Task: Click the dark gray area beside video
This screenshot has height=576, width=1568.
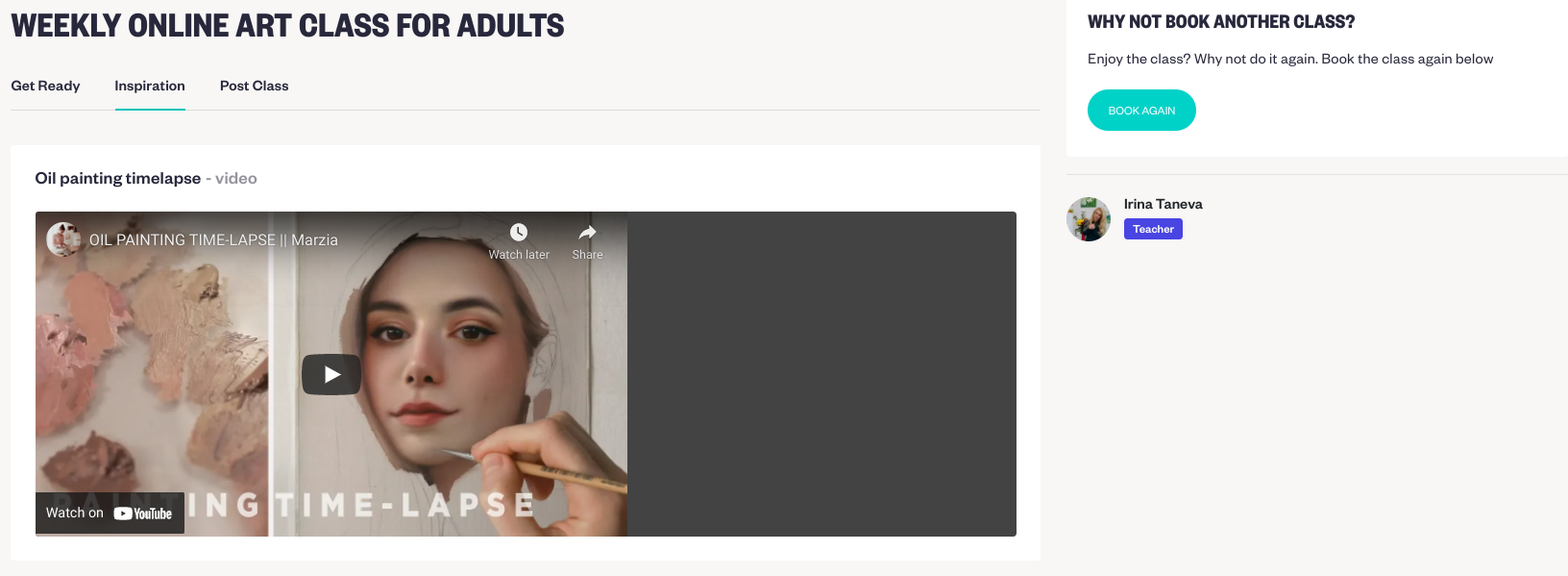Action: [821, 374]
